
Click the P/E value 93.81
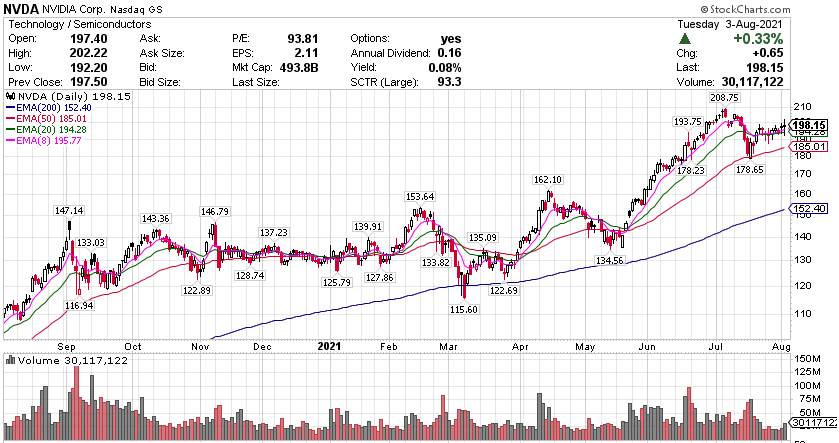(303, 39)
